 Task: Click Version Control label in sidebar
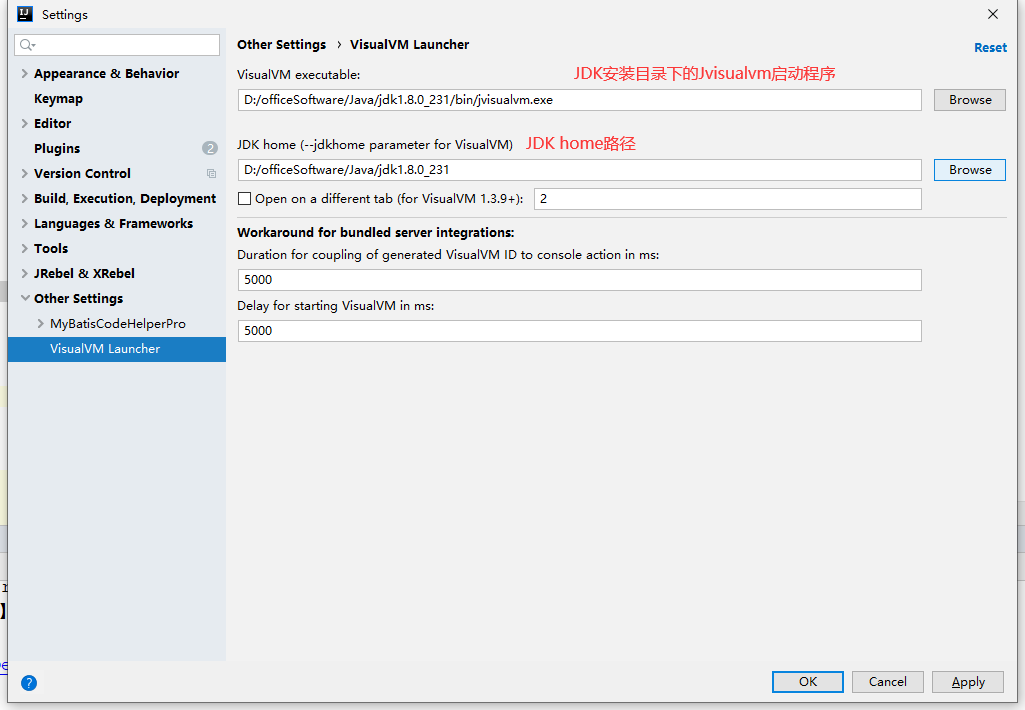click(82, 173)
